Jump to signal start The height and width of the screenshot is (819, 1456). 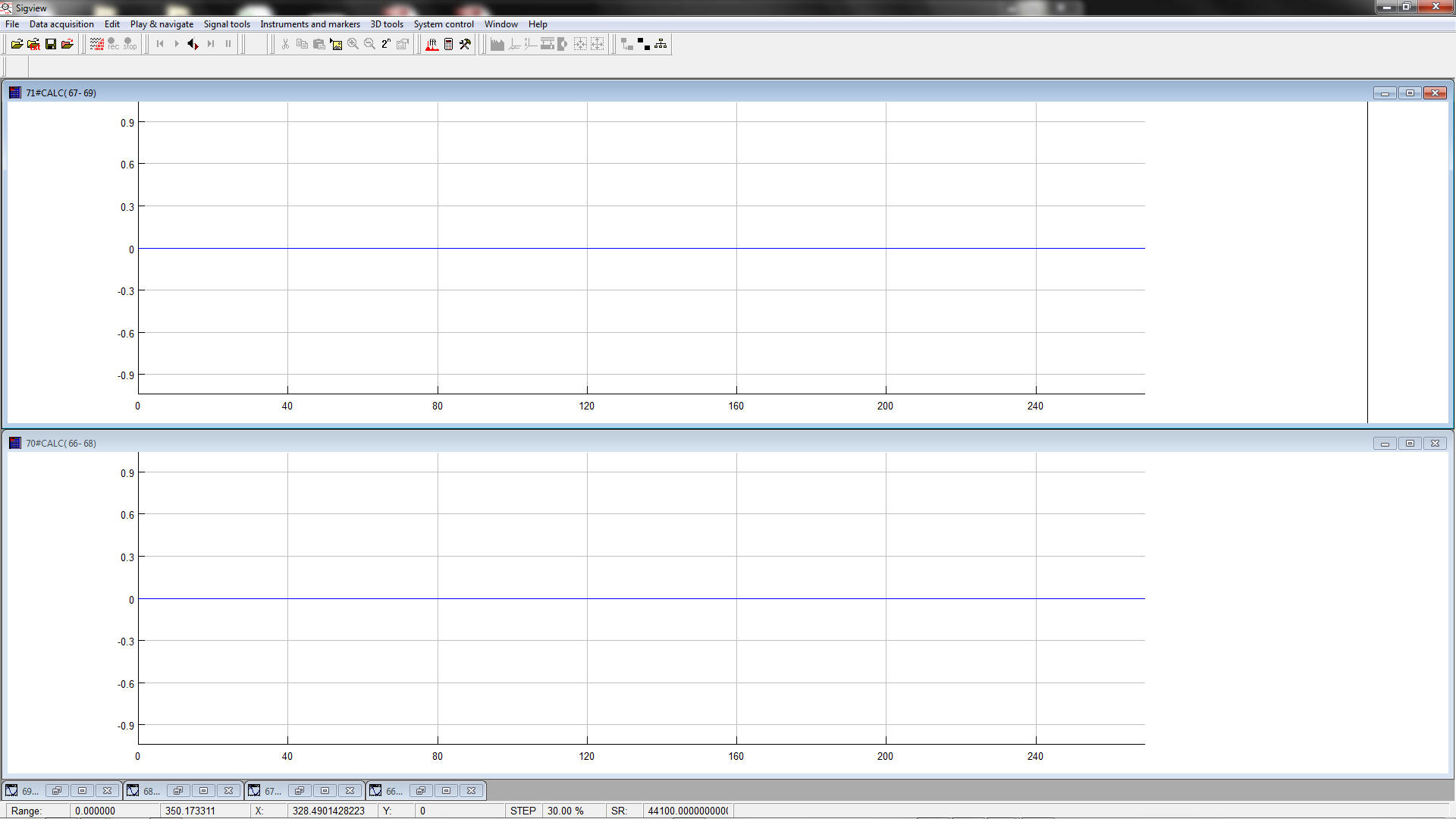tap(160, 44)
